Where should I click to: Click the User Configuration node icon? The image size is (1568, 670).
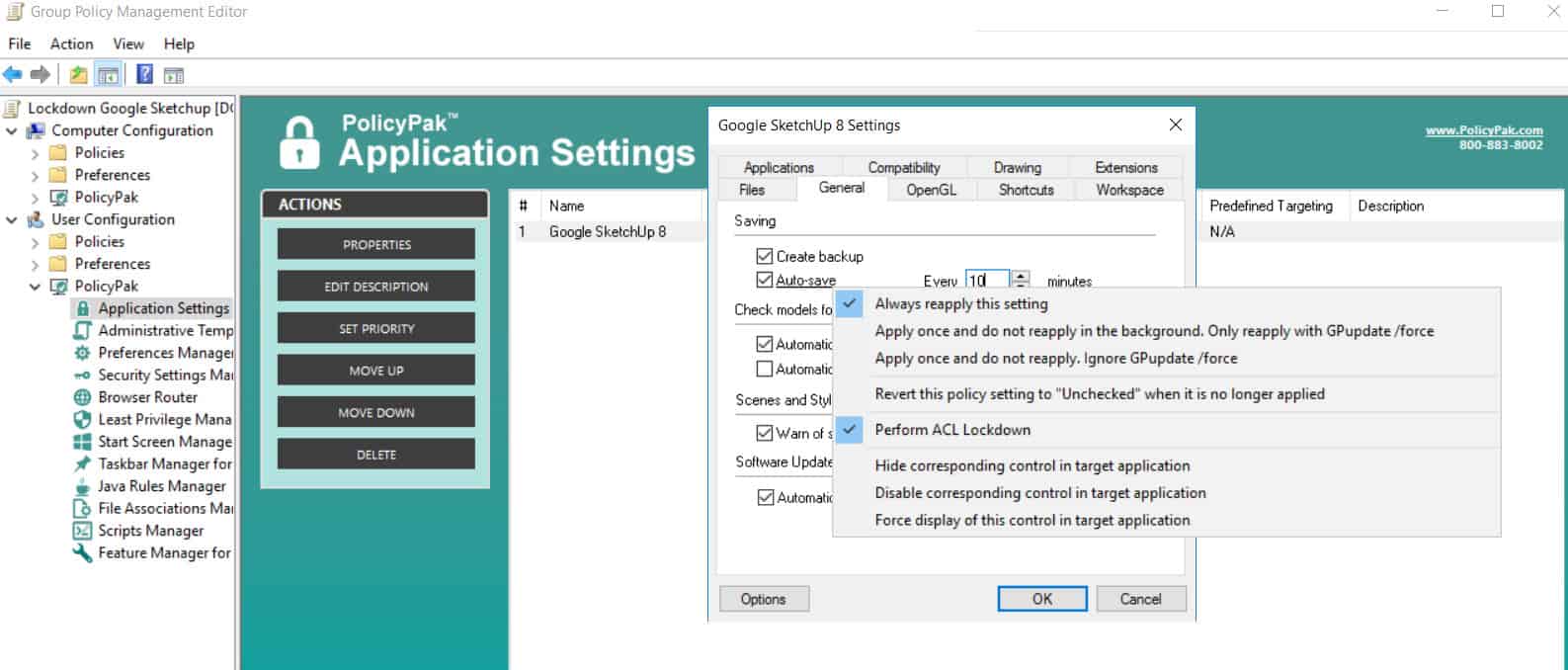(x=36, y=219)
